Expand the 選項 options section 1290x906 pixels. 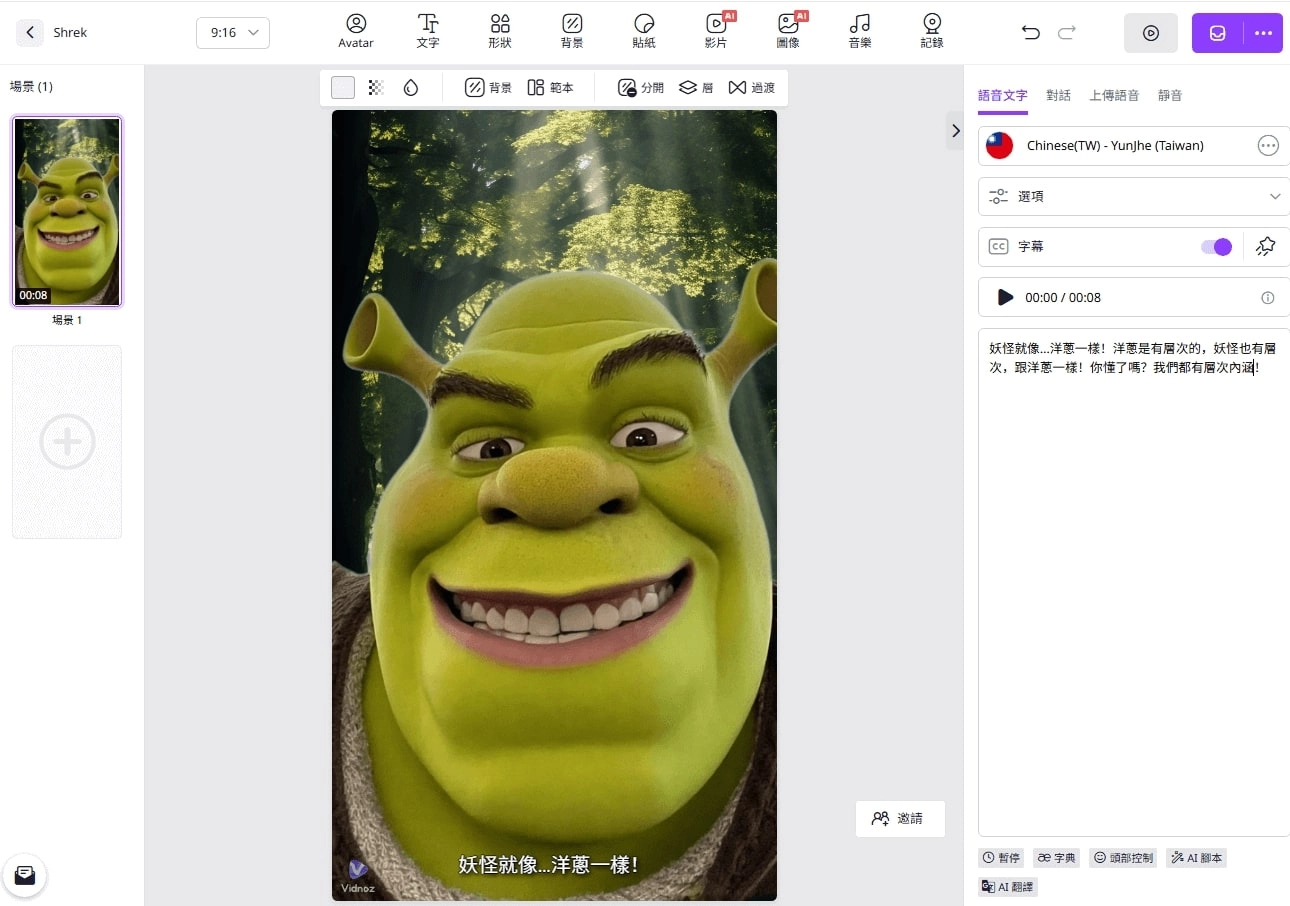point(1134,196)
